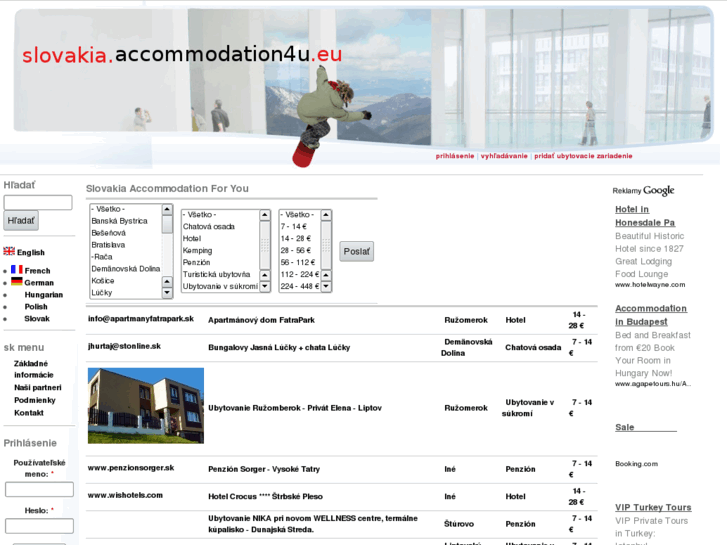Open Penzión Sorger - Vysoké Tatry listing
727x545 pixels.
[264, 469]
